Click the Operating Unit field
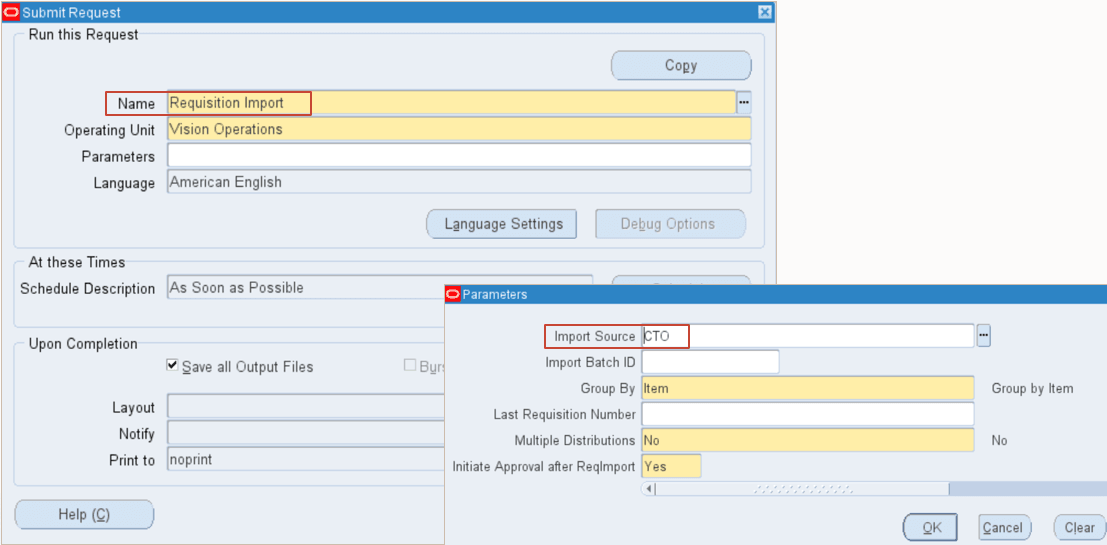This screenshot has height=545, width=1107. [x=459, y=129]
